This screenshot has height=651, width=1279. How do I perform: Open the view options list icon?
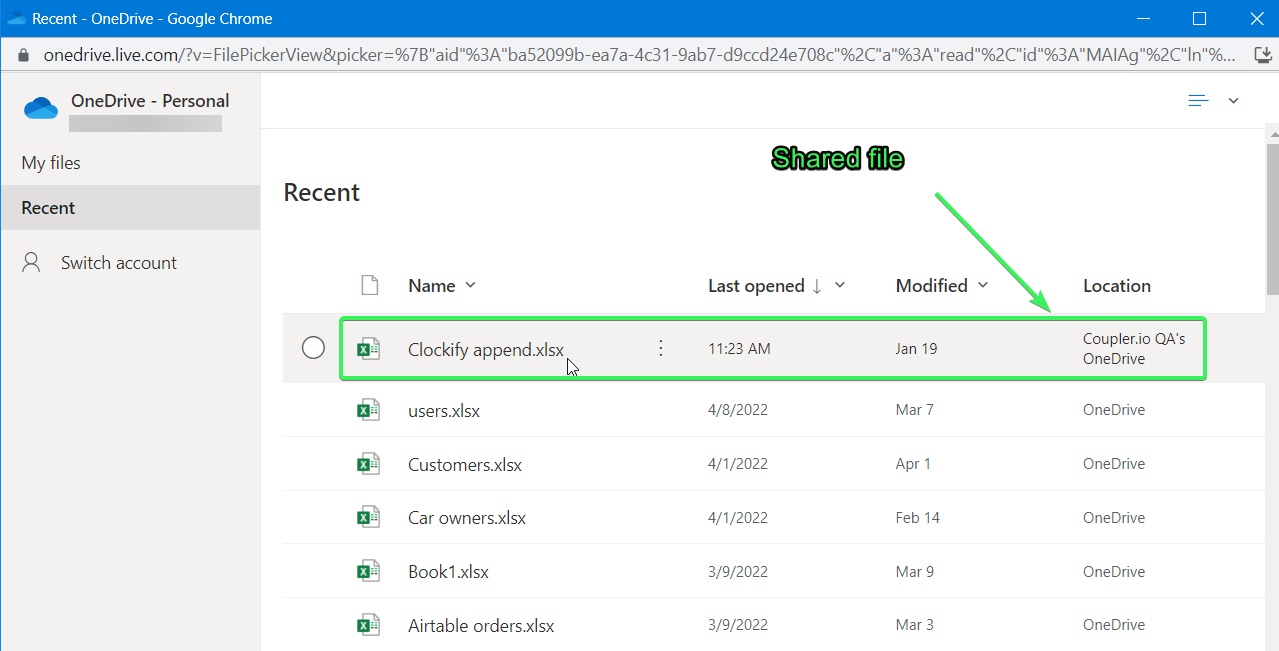pyautogui.click(x=1198, y=100)
